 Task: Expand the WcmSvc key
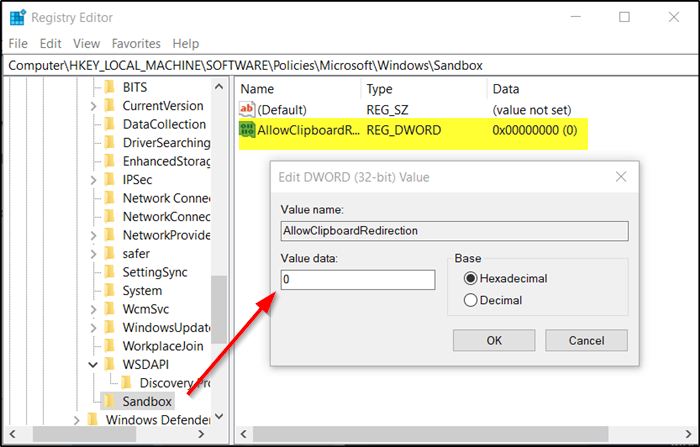[93, 309]
